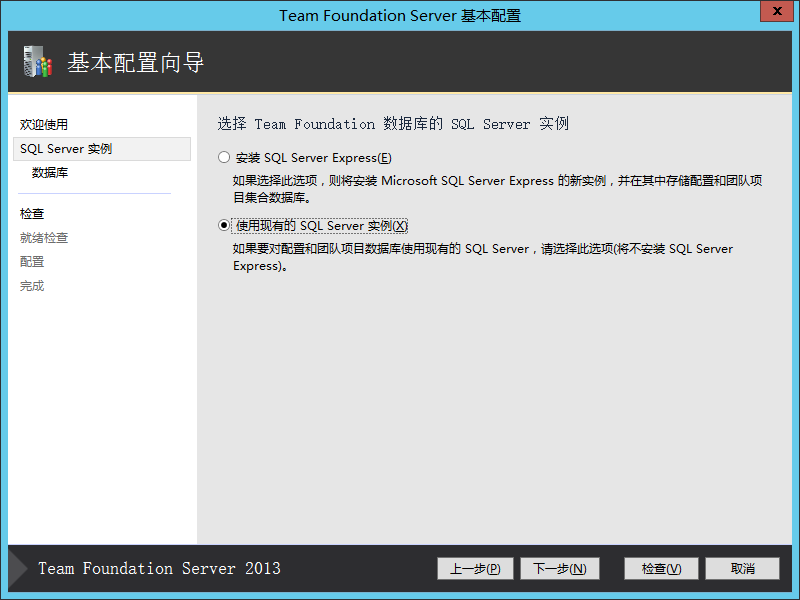Click the 基本配置向导 header title
Viewport: 800px width, 600px height.
coord(136,63)
